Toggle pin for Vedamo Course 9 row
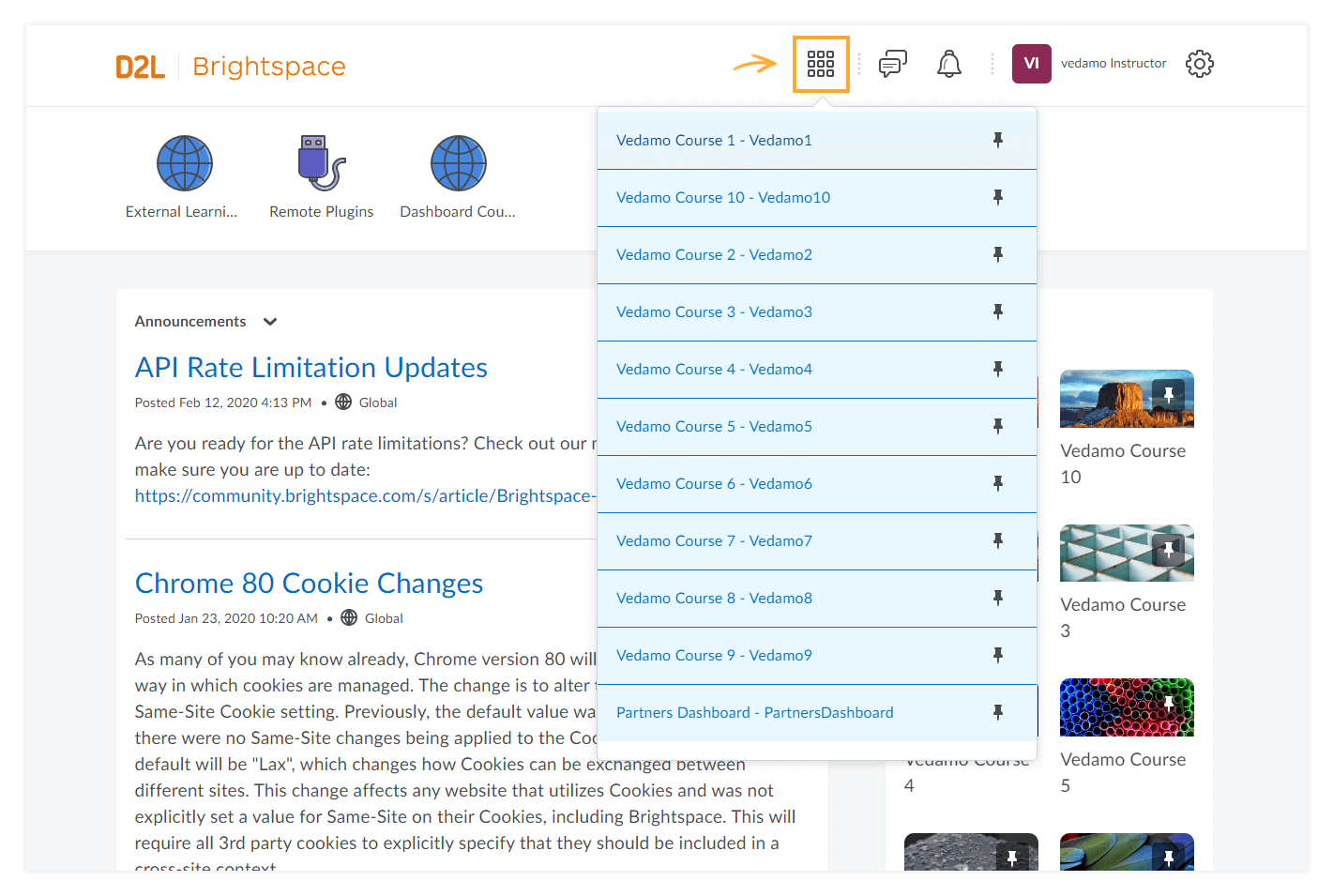 coord(998,655)
